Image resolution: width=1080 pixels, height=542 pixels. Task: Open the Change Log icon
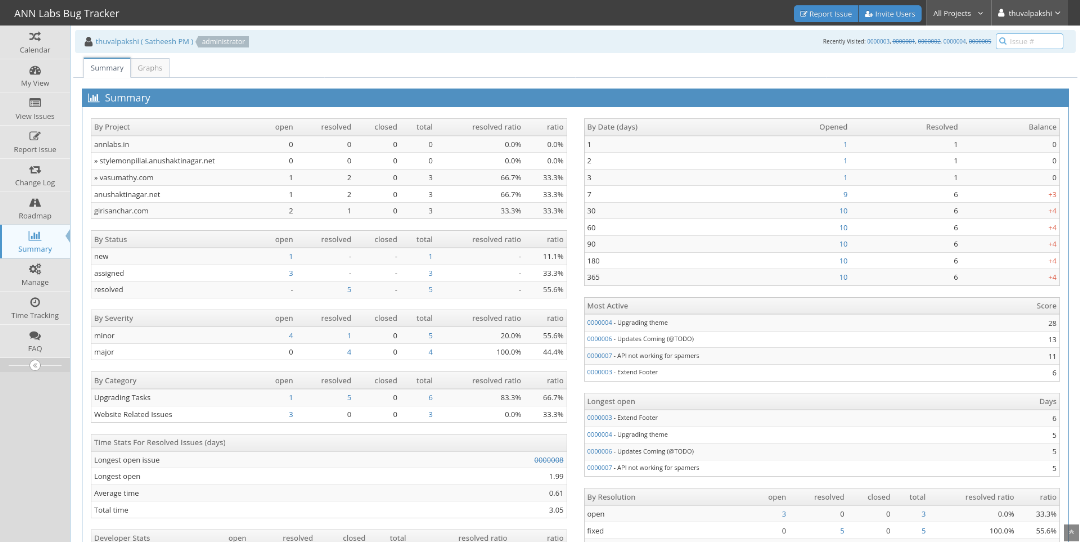[35, 169]
